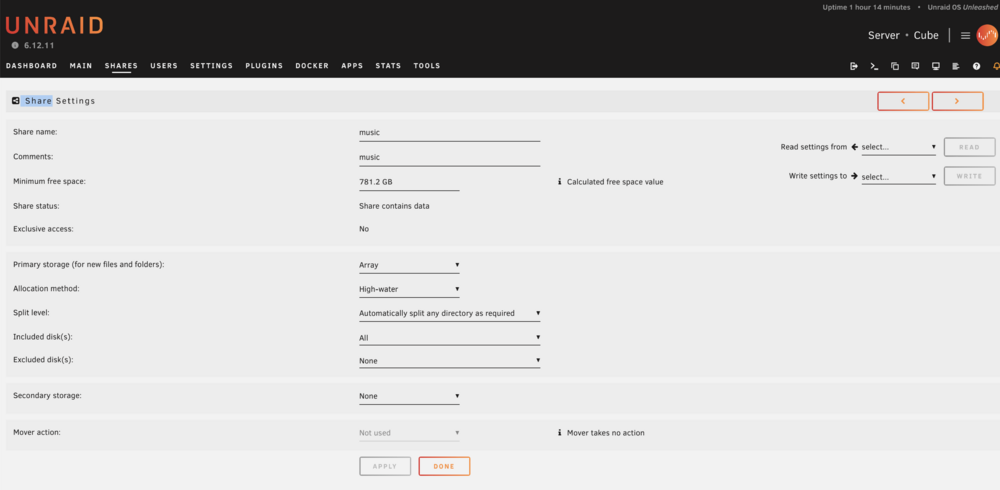
Task: Click the Mover takes no action text
Action: [x=605, y=433]
